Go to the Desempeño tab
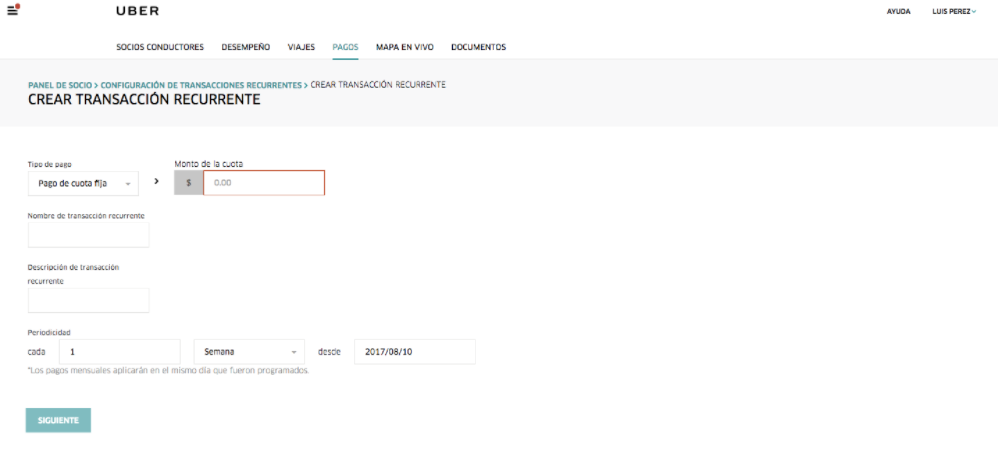 (245, 47)
